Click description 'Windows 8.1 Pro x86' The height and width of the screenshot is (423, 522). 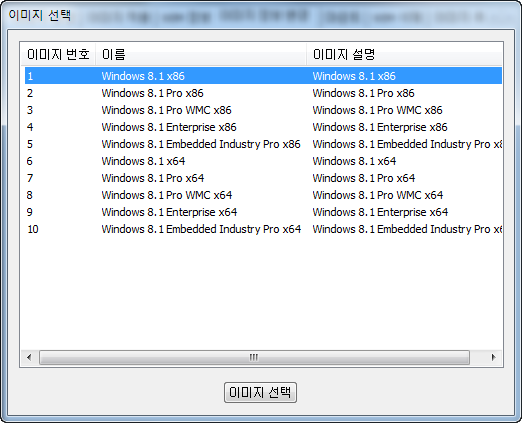pos(363,93)
